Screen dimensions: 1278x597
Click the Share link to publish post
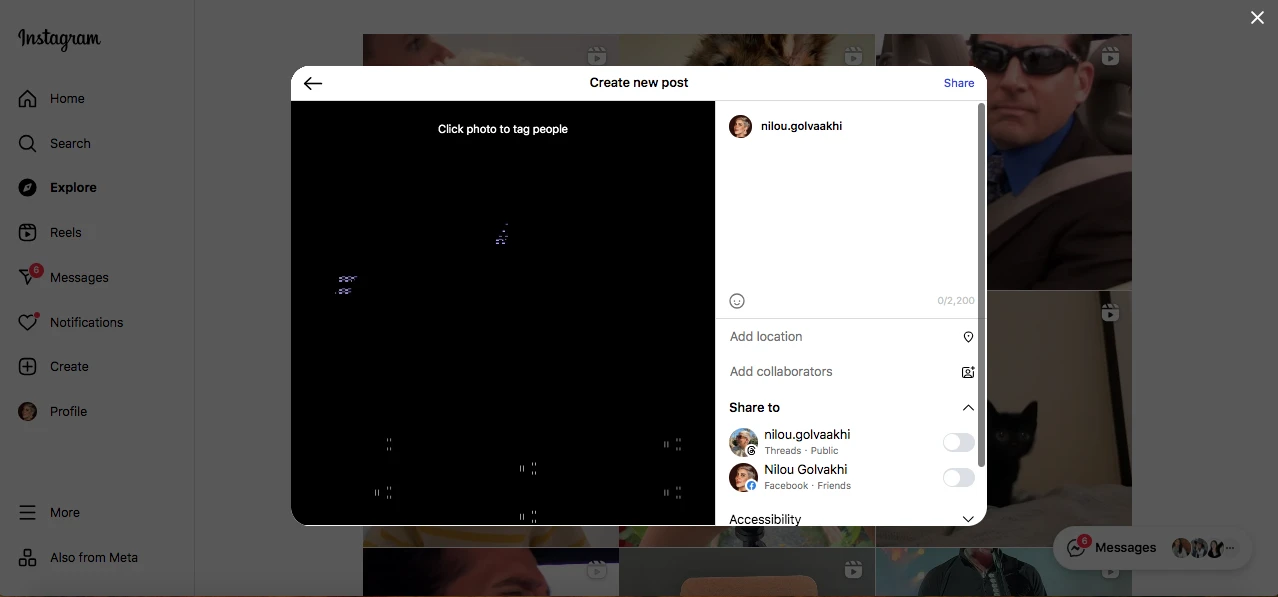[x=958, y=83]
